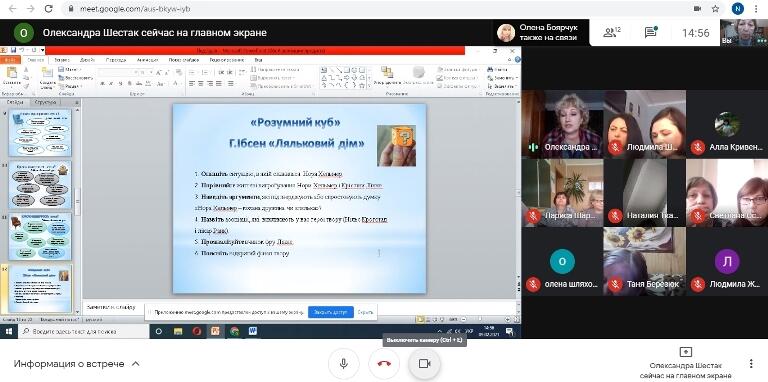Open more options three-dot menu
The width and height of the screenshot is (768, 382).
(751, 364)
